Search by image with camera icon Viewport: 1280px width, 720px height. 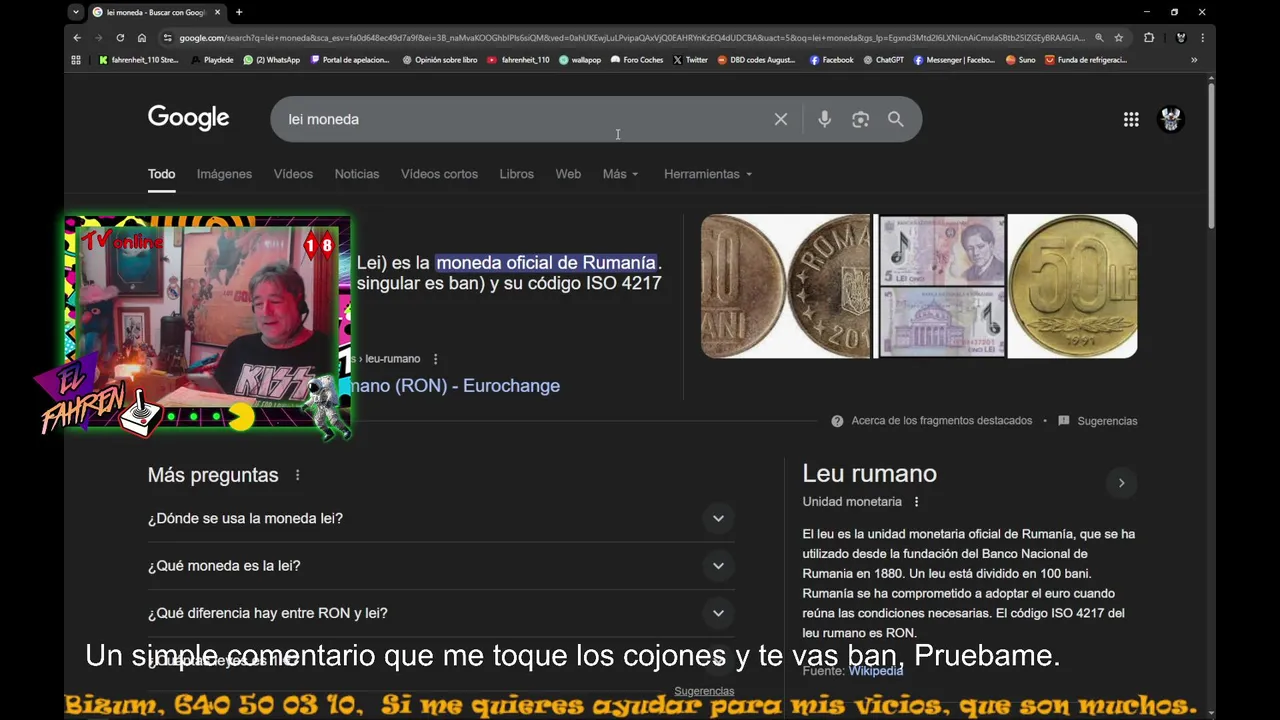[860, 119]
